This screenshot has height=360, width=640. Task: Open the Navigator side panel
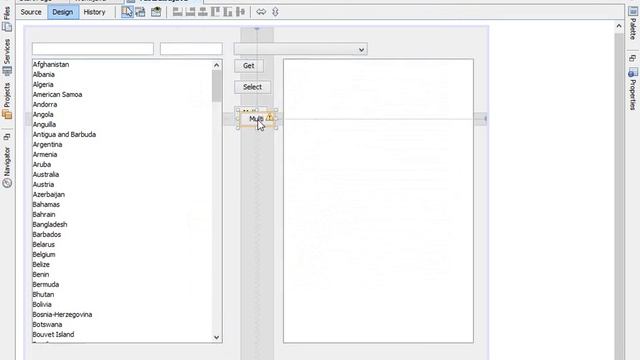coord(7,167)
